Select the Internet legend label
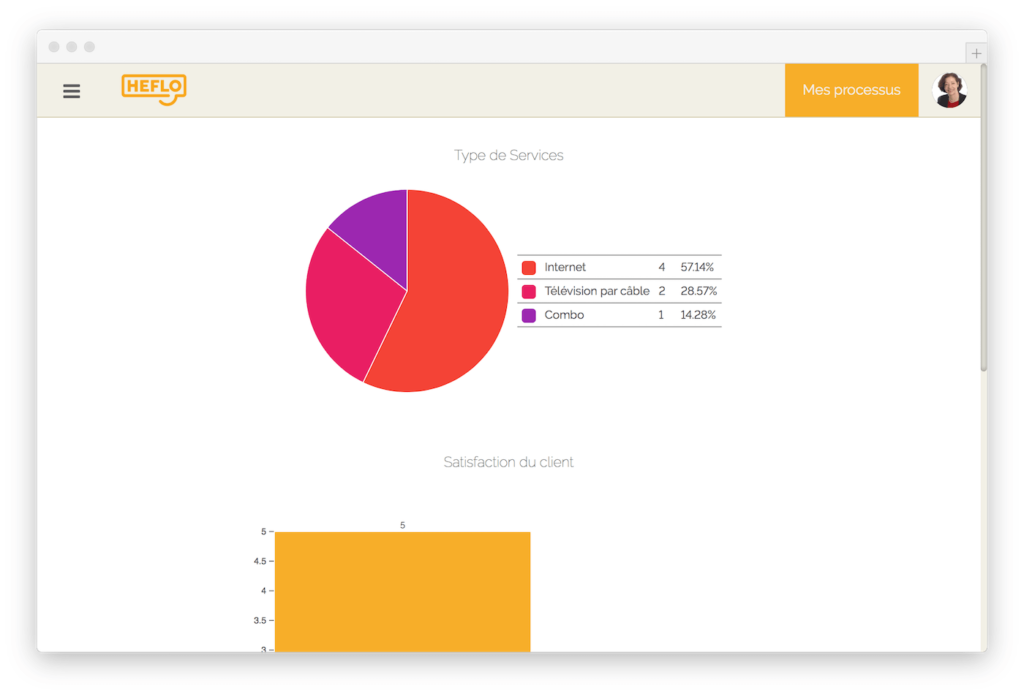The width and height of the screenshot is (1024, 696). point(565,268)
